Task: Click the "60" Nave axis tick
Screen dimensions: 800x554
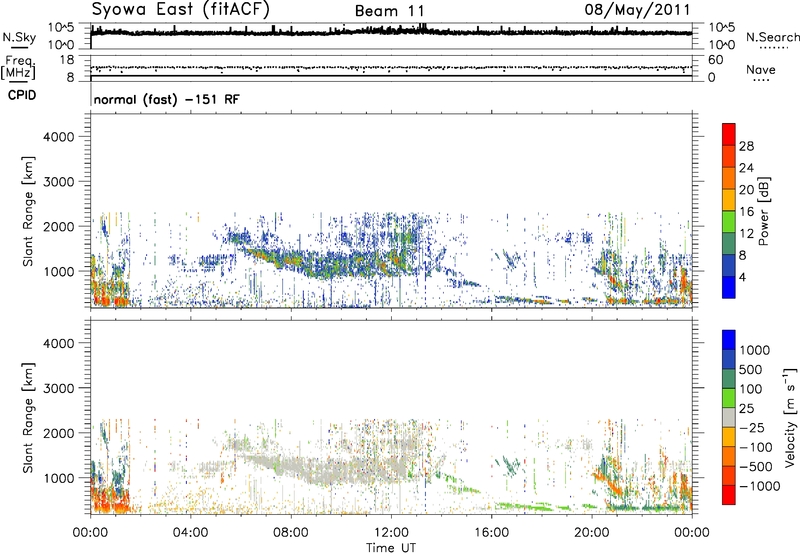Action: (715, 60)
